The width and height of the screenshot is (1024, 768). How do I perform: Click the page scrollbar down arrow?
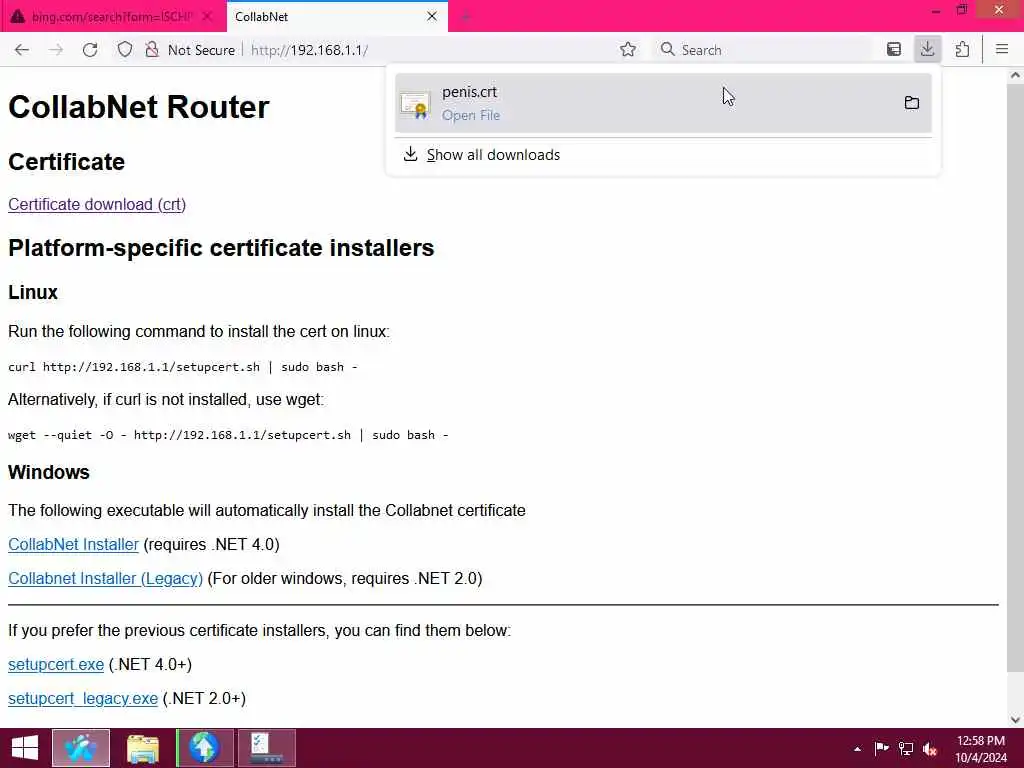pos(1015,720)
